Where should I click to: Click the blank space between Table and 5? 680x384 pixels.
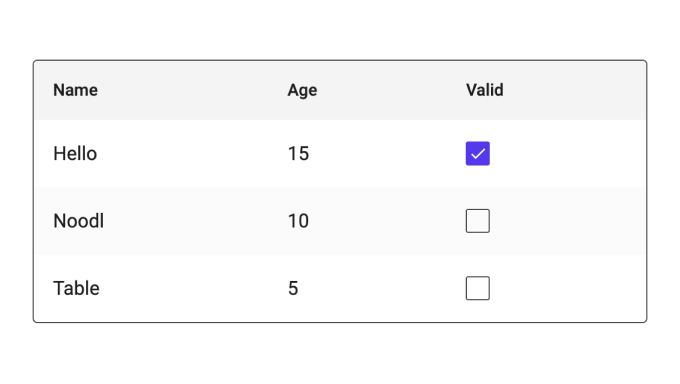tap(193, 288)
